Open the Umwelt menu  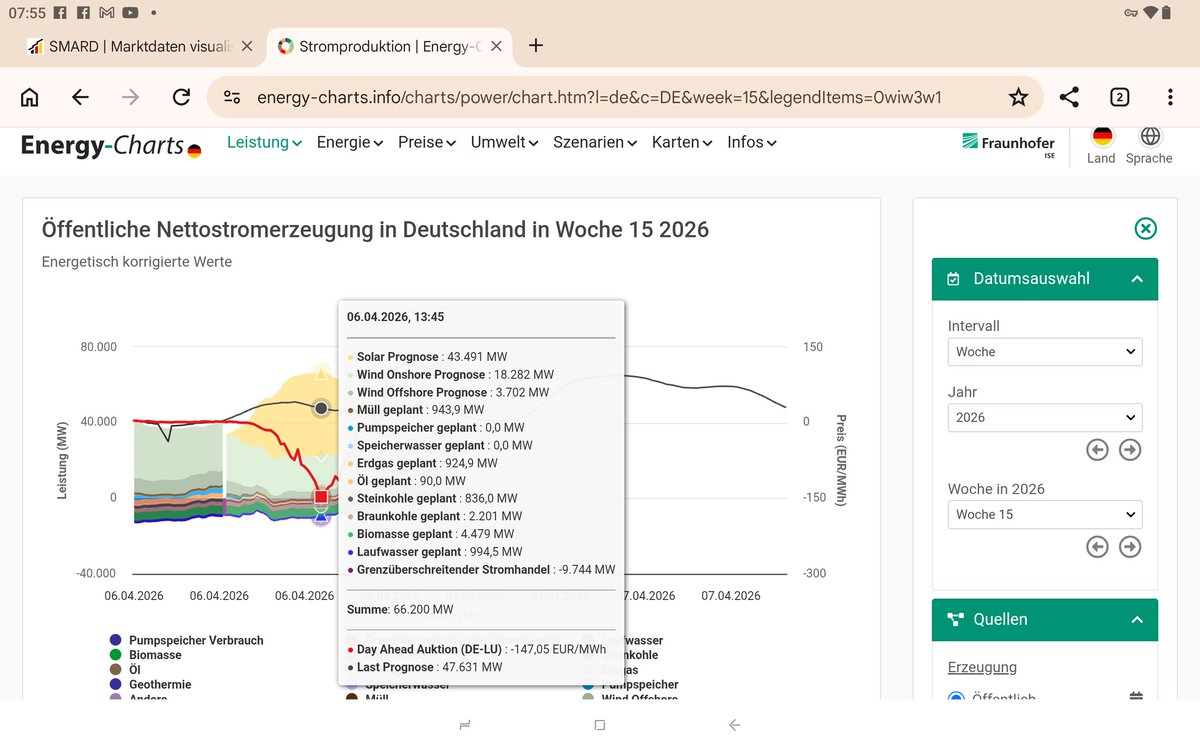505,142
